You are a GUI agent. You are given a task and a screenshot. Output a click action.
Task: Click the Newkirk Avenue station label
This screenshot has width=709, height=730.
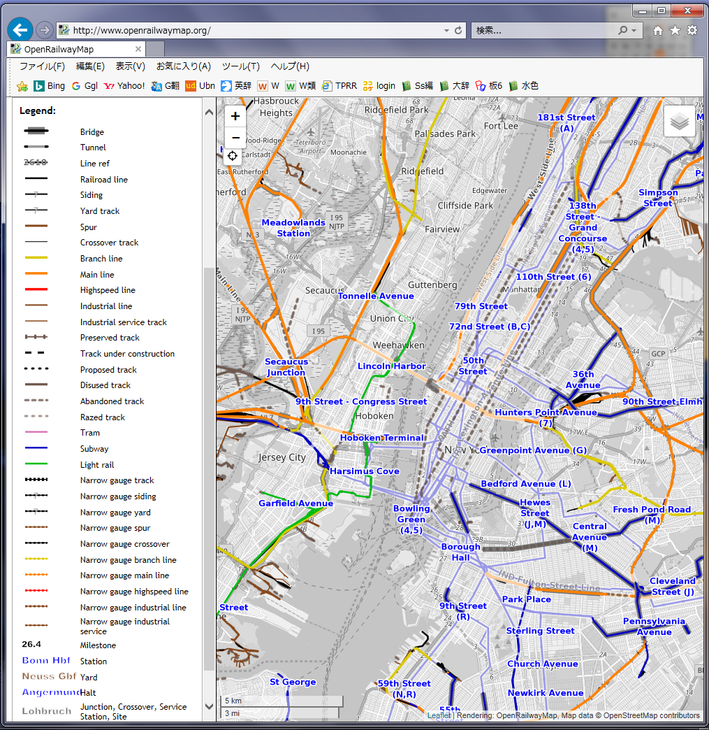[x=546, y=693]
